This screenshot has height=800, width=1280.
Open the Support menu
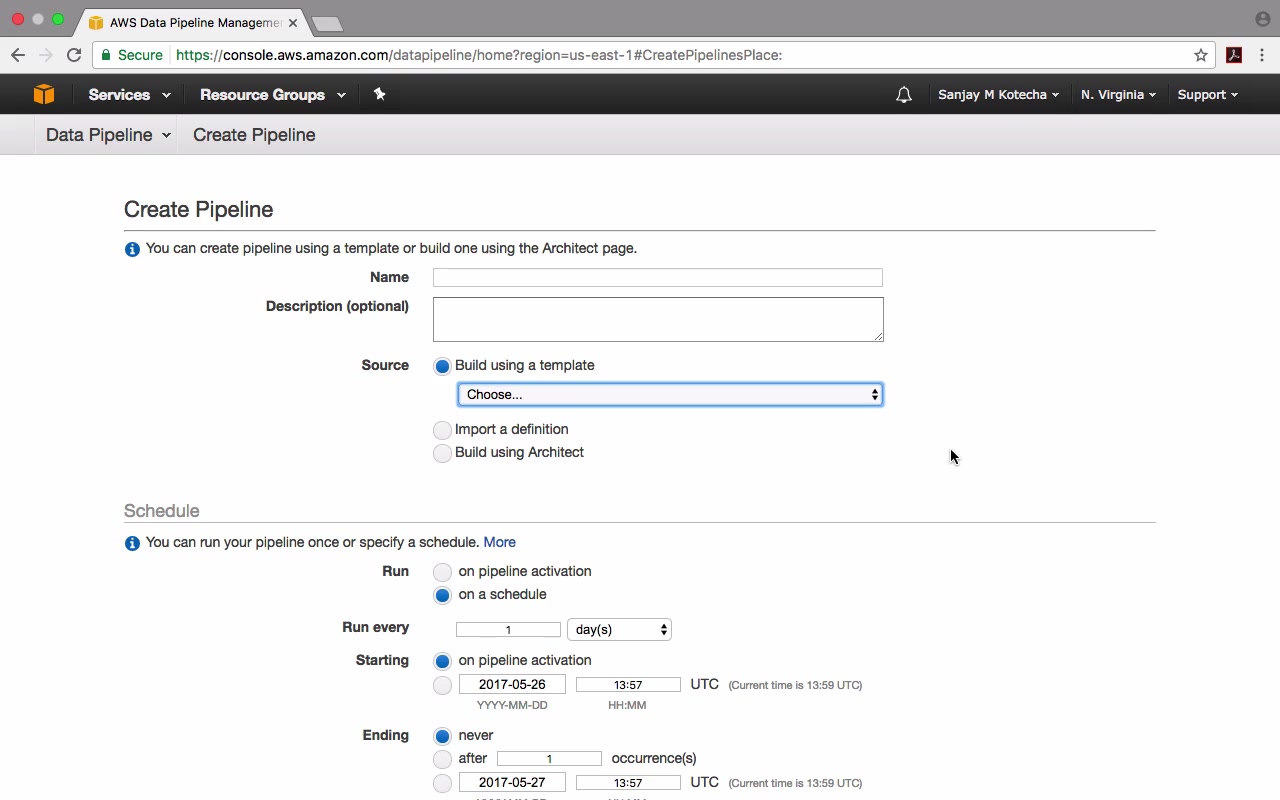coord(1207,95)
